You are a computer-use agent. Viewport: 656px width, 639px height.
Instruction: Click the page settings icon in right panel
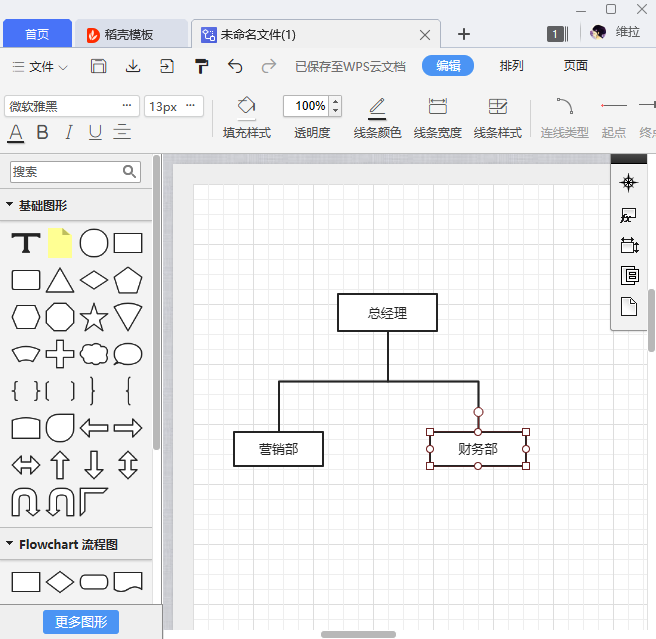pyautogui.click(x=628, y=307)
